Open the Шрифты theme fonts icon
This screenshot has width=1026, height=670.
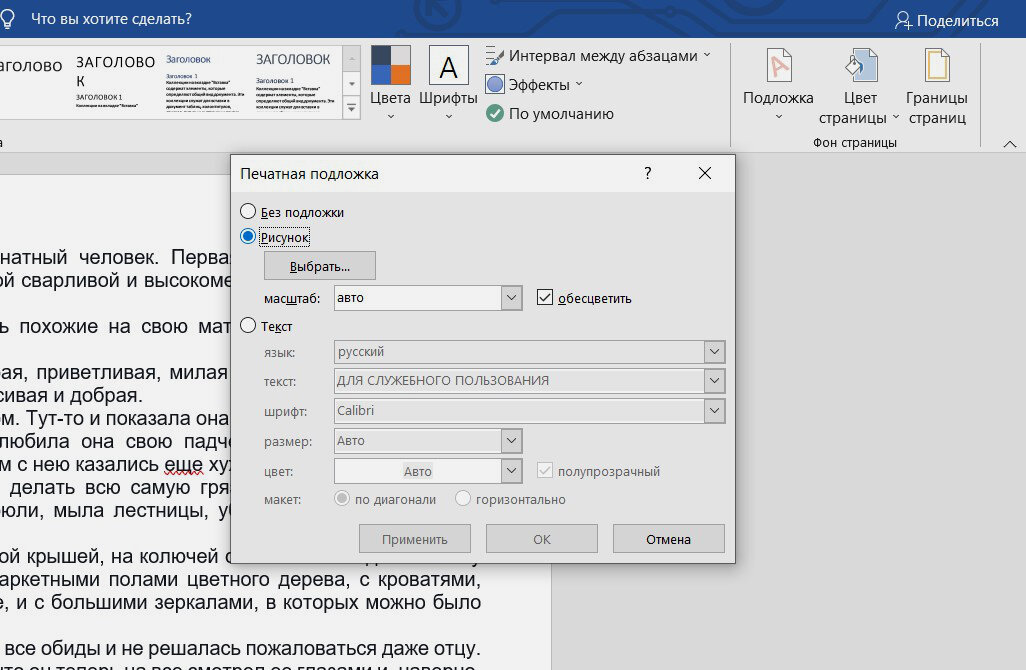448,66
